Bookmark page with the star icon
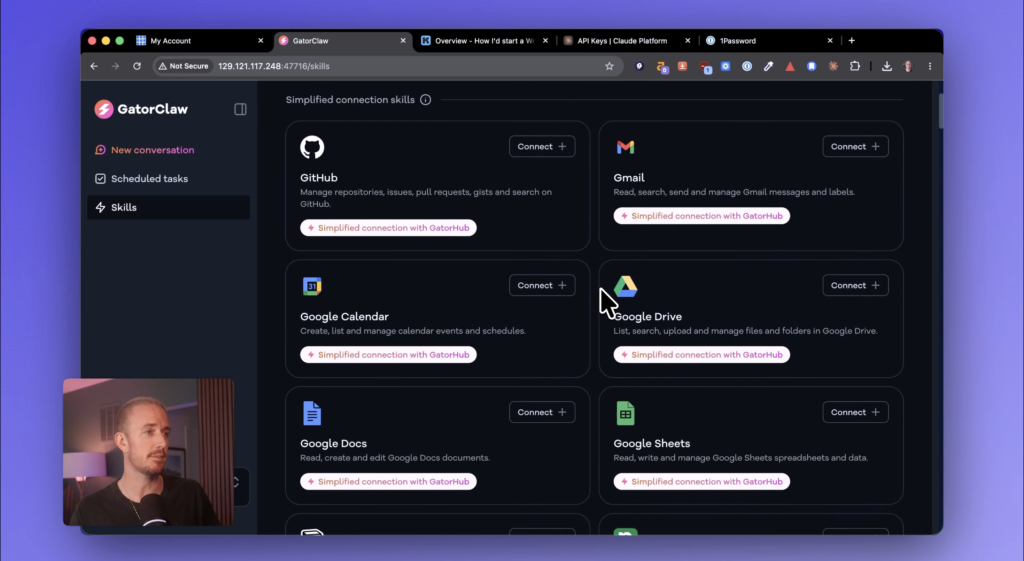 609,66
